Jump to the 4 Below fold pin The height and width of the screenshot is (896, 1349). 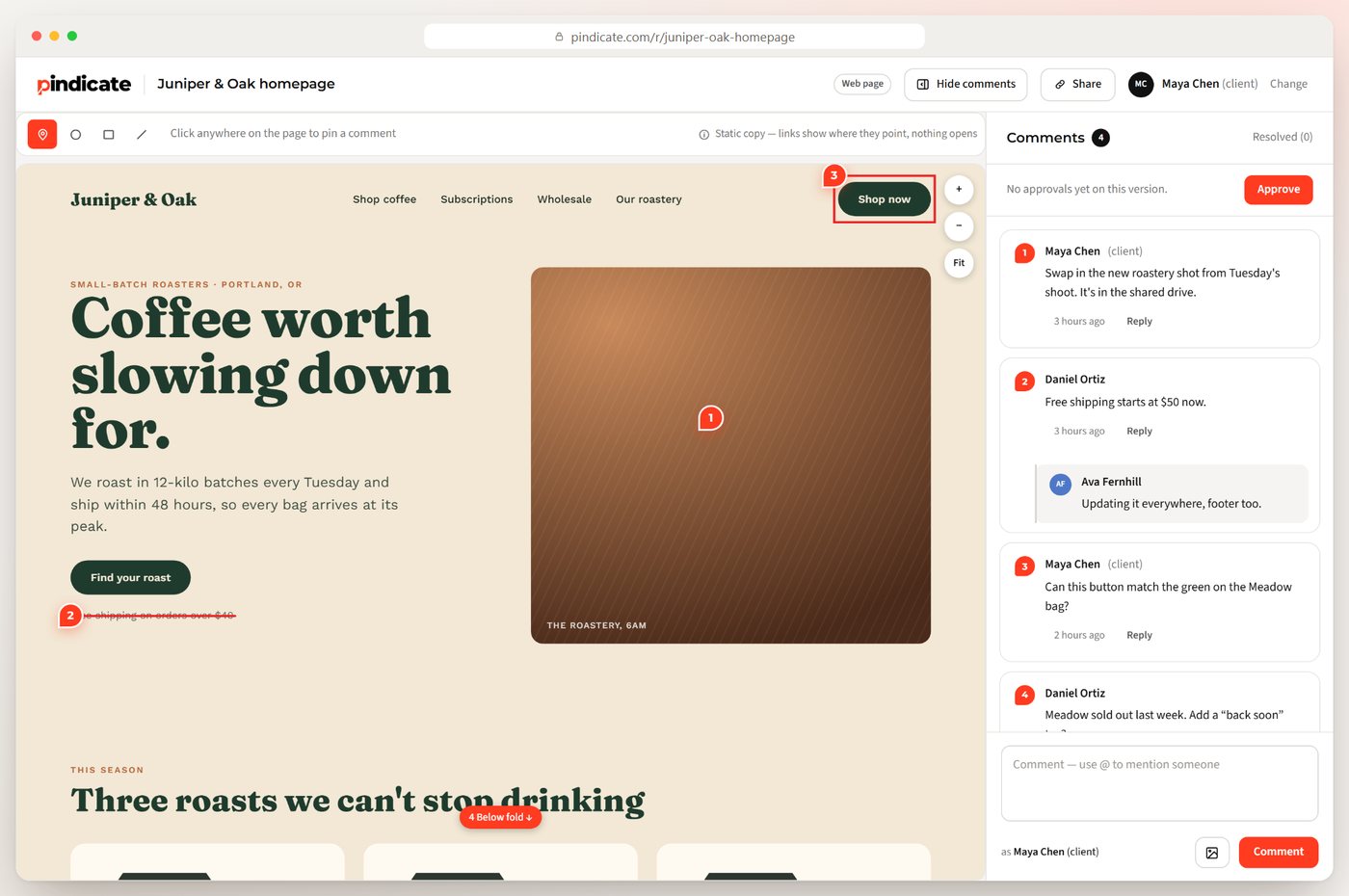(x=501, y=817)
